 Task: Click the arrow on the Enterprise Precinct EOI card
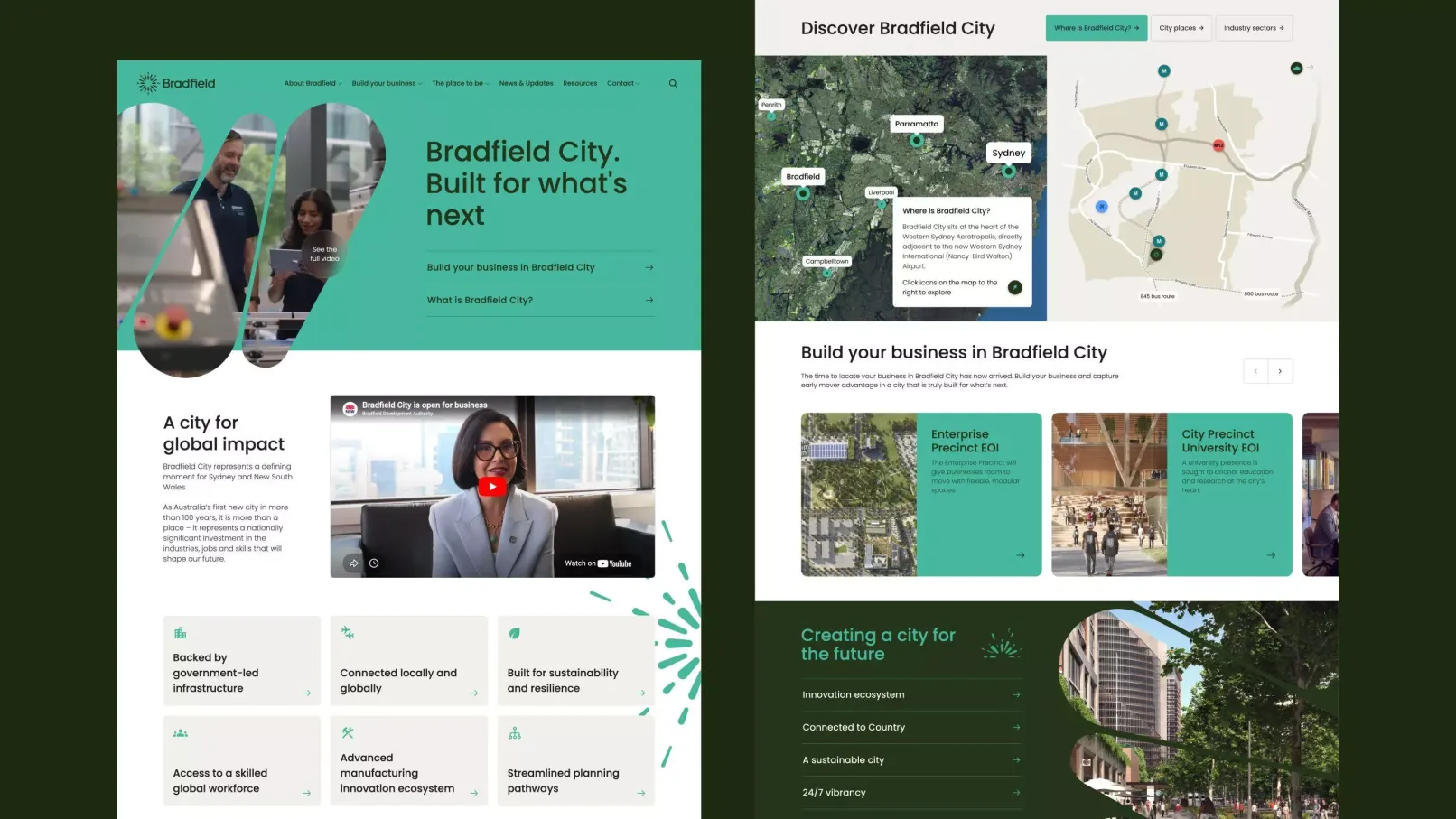pos(1021,555)
